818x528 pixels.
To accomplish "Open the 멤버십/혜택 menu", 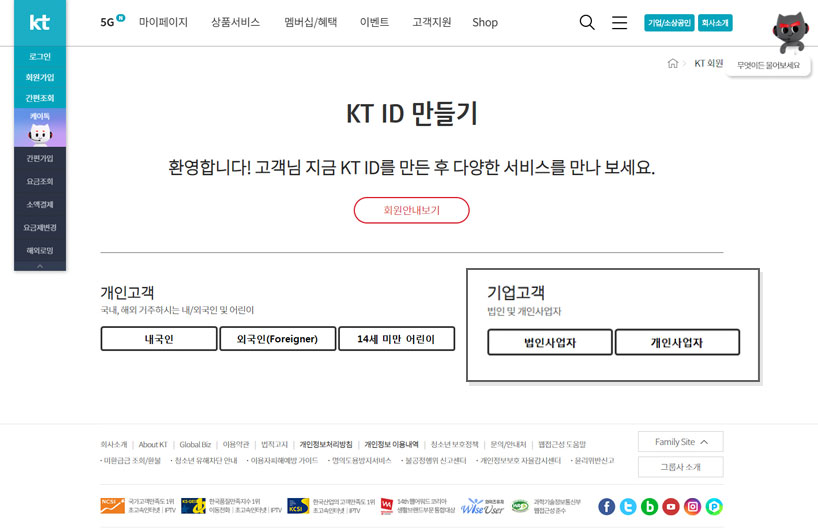I will (310, 22).
